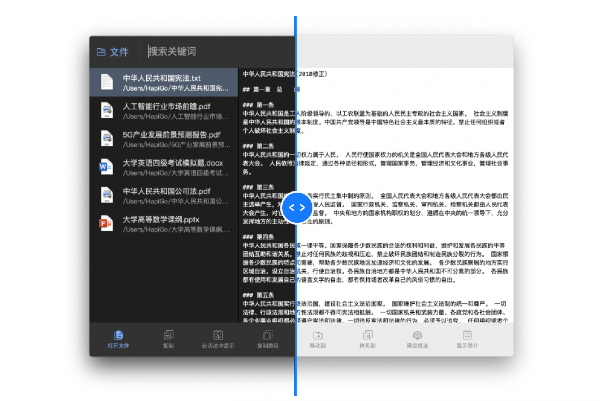Click the PowerPoint icon of the pptx file
Viewport: 600px width, 401px height.
tap(106, 223)
